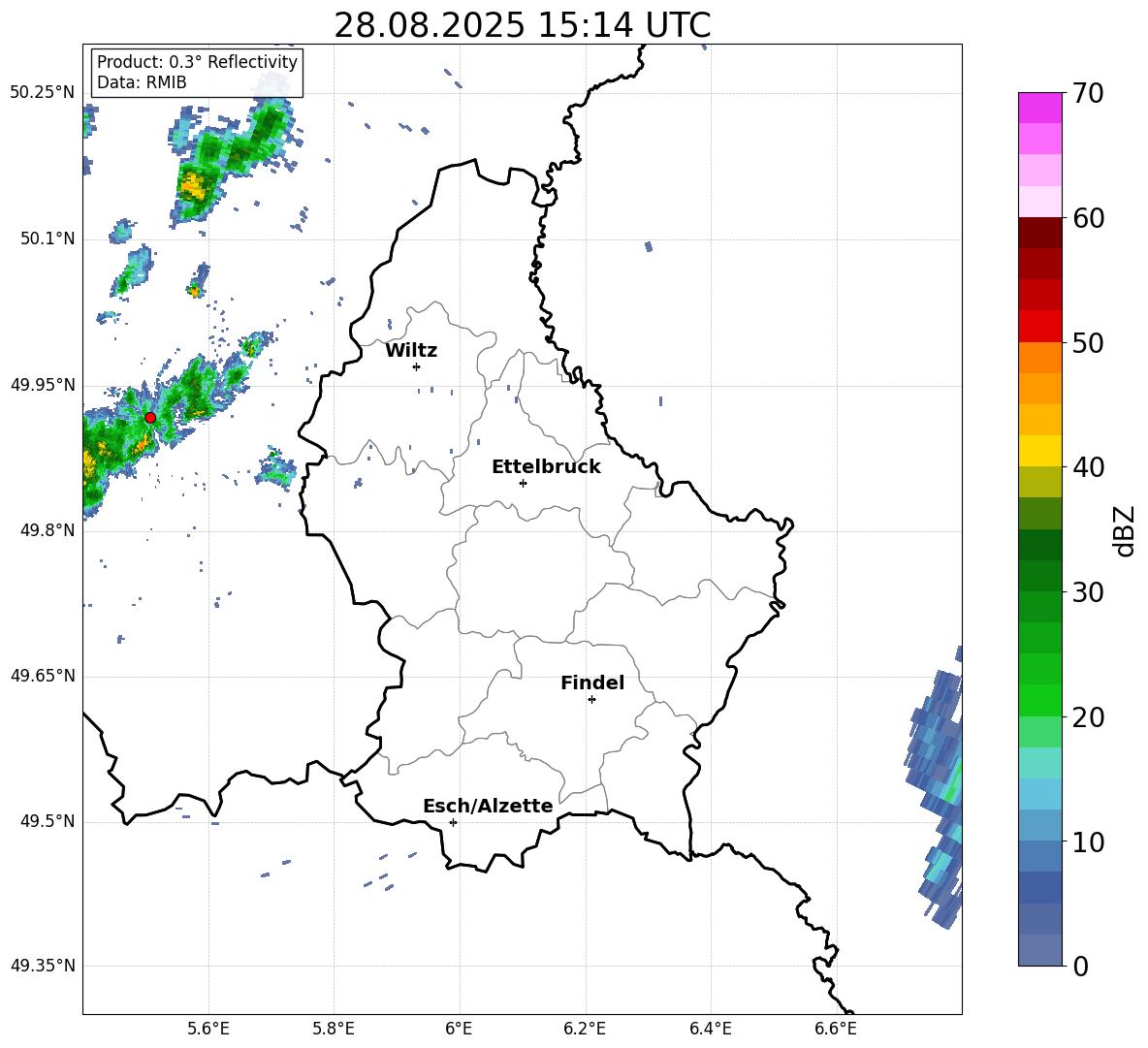Click the 49.95°N latitude label

click(43, 384)
